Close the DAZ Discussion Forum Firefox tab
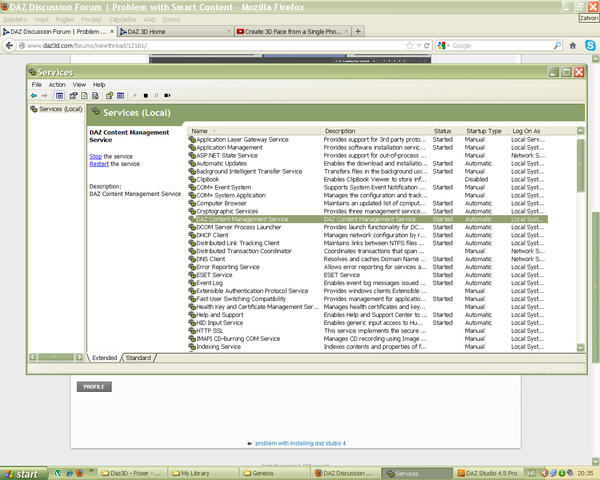The image size is (600, 480). (x=112, y=31)
